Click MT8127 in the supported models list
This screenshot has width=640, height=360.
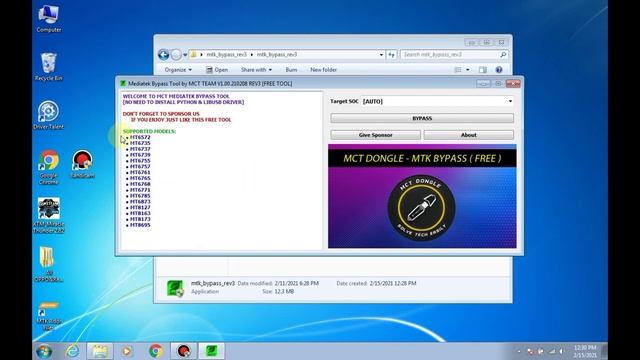point(140,208)
